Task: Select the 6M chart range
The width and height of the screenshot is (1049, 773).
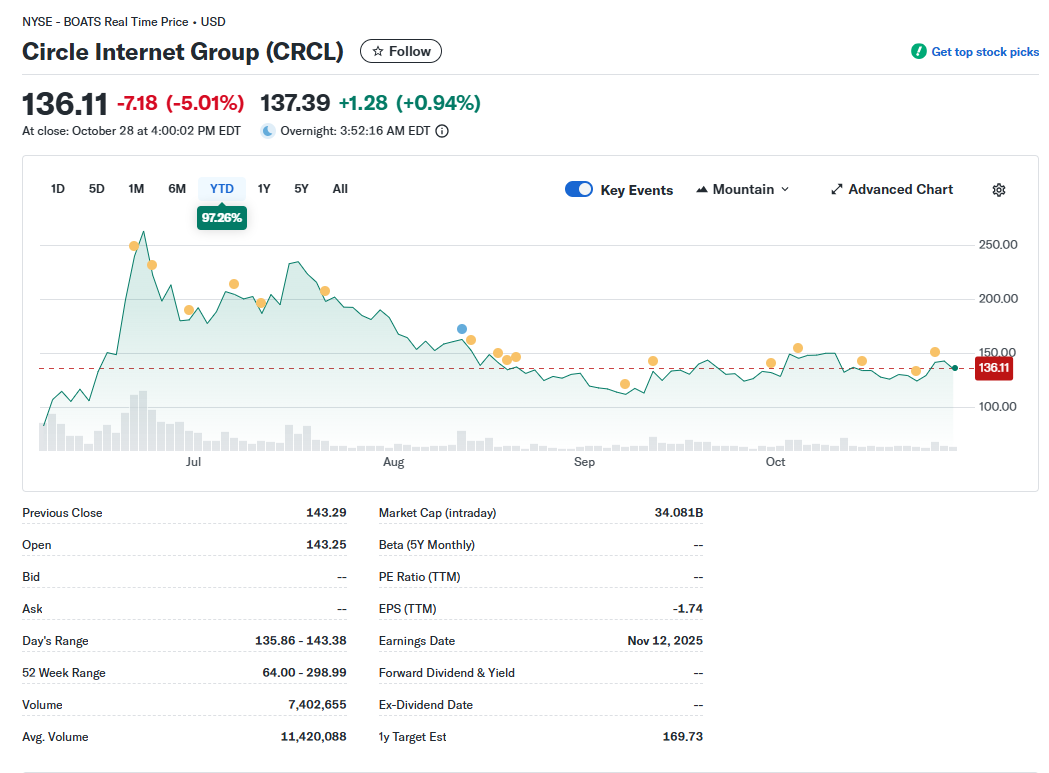Action: click(177, 189)
